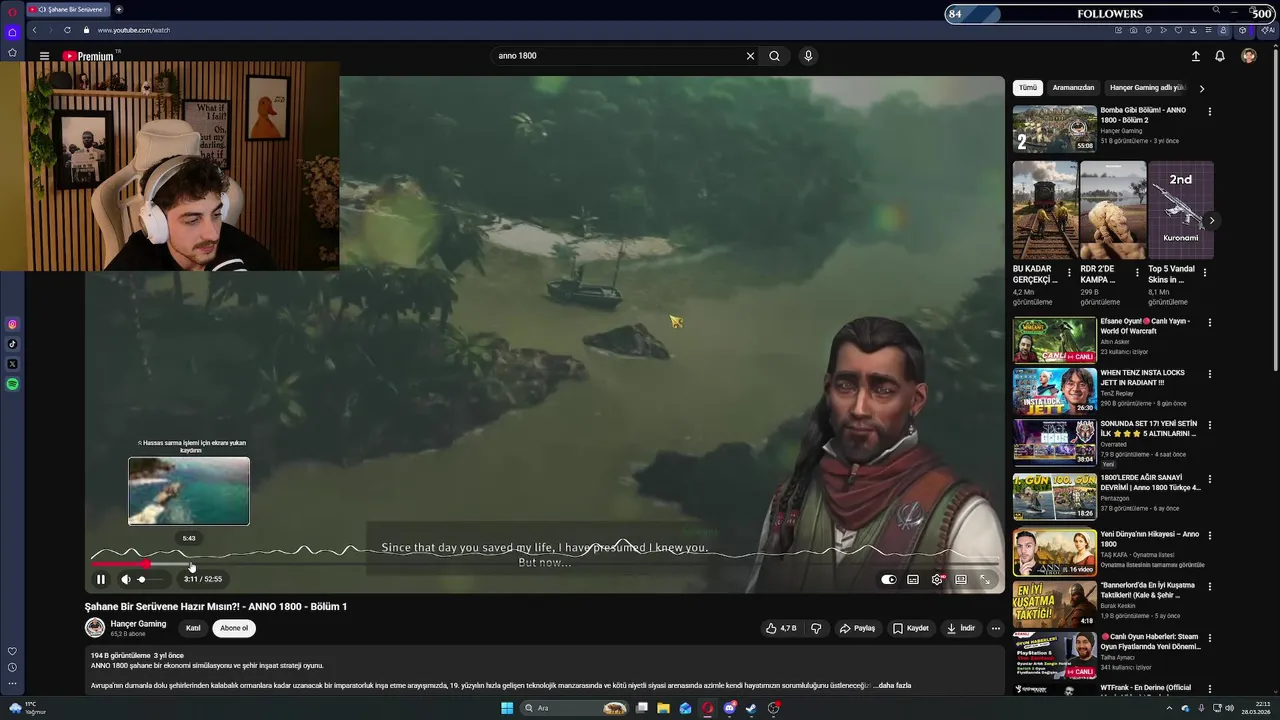1280x720 pixels.
Task: Open Efsane Oyun World Of Warcraft options
Action: pyautogui.click(x=1210, y=323)
